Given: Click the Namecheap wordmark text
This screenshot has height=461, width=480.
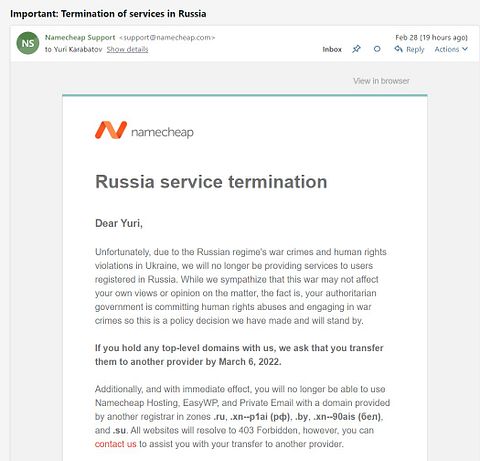Looking at the screenshot, I should pyautogui.click(x=162, y=132).
